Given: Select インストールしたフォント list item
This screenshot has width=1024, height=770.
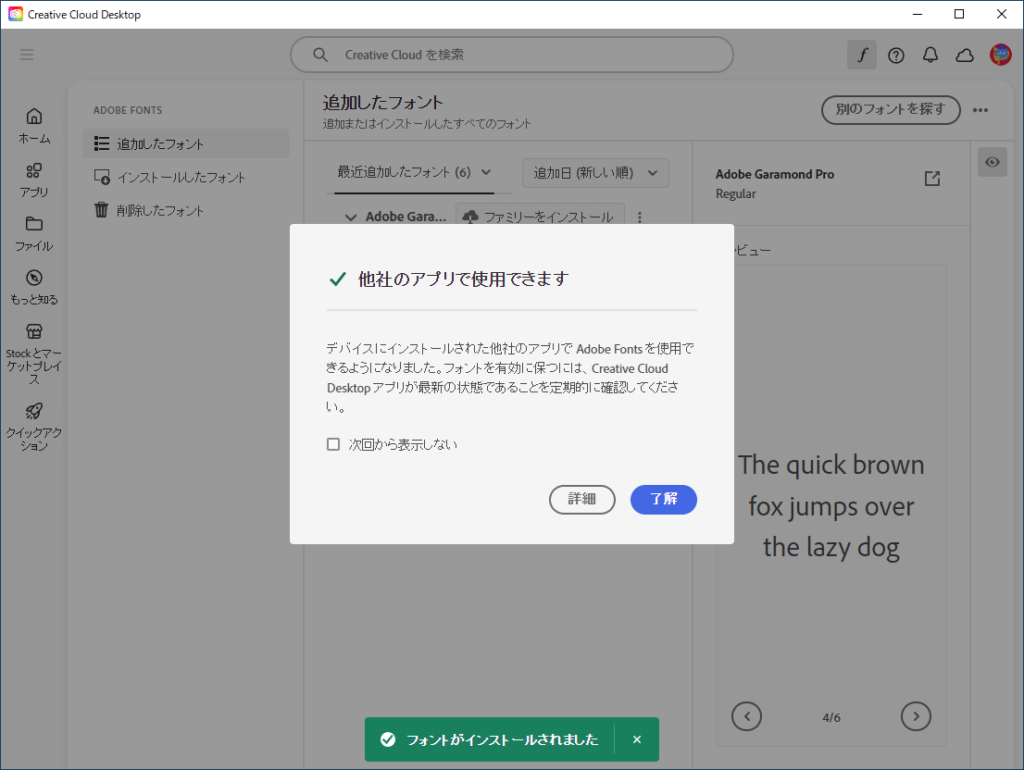Looking at the screenshot, I should pos(185,177).
